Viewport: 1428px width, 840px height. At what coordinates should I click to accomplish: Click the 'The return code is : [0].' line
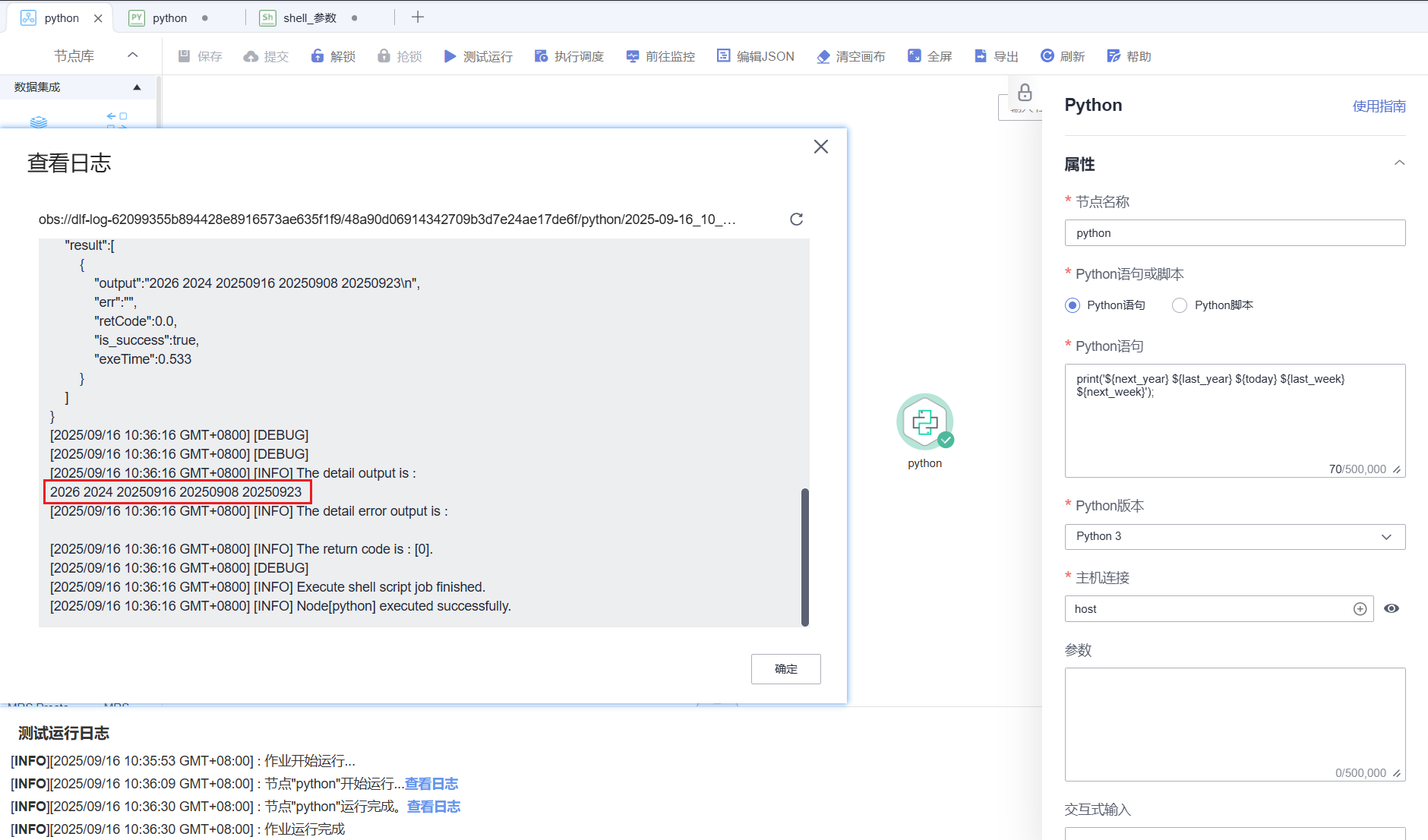click(x=242, y=549)
